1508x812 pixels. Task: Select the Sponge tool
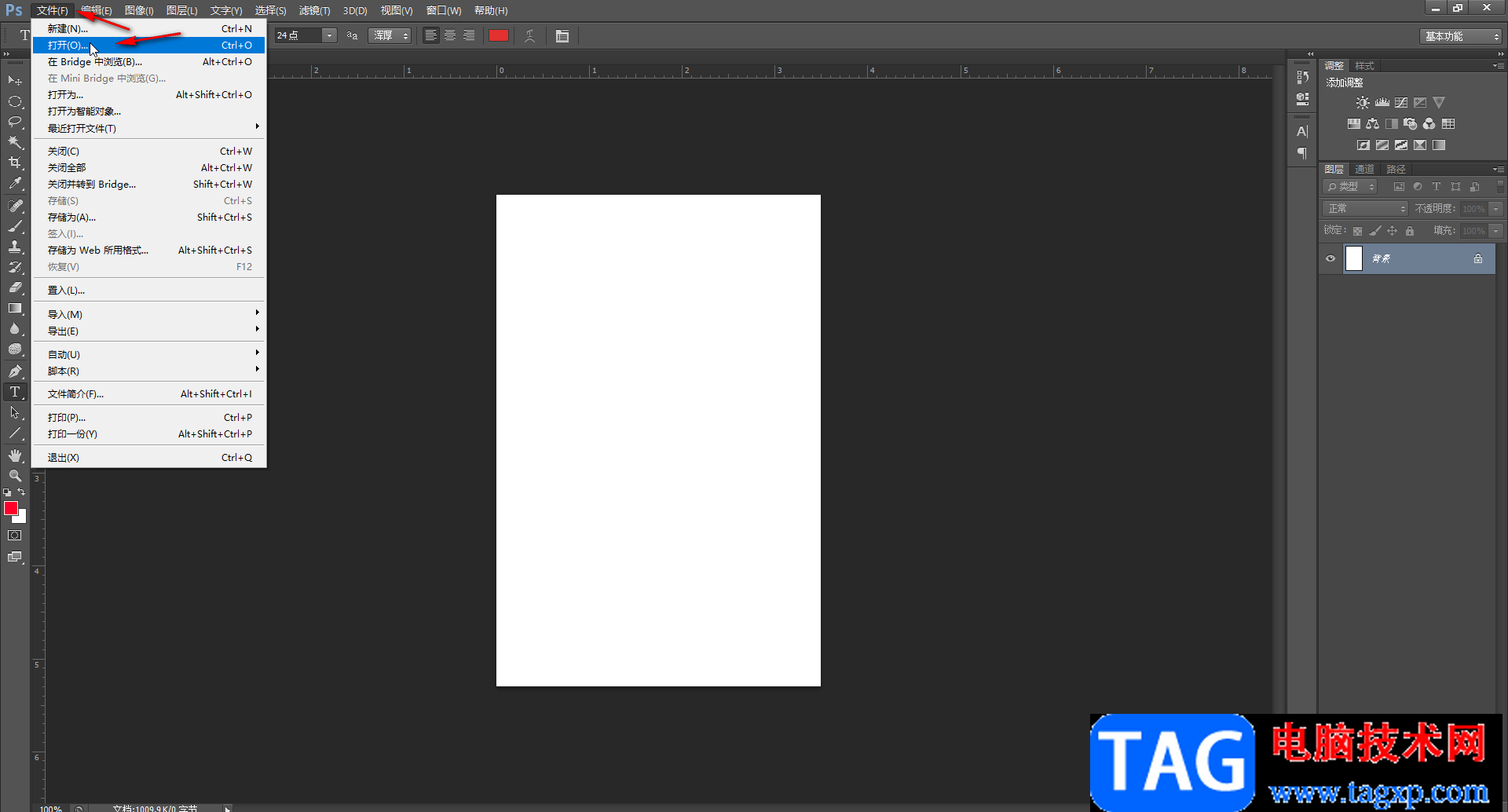coord(15,349)
